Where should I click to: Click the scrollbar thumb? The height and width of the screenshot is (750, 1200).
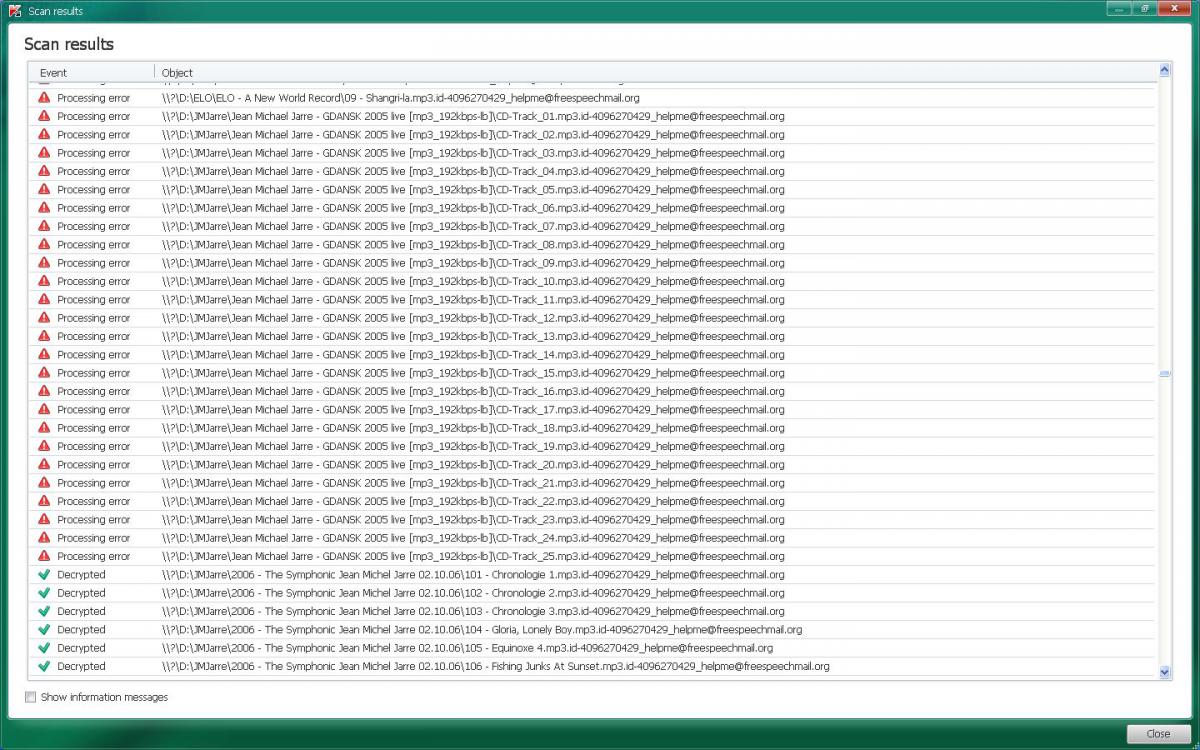(1164, 373)
